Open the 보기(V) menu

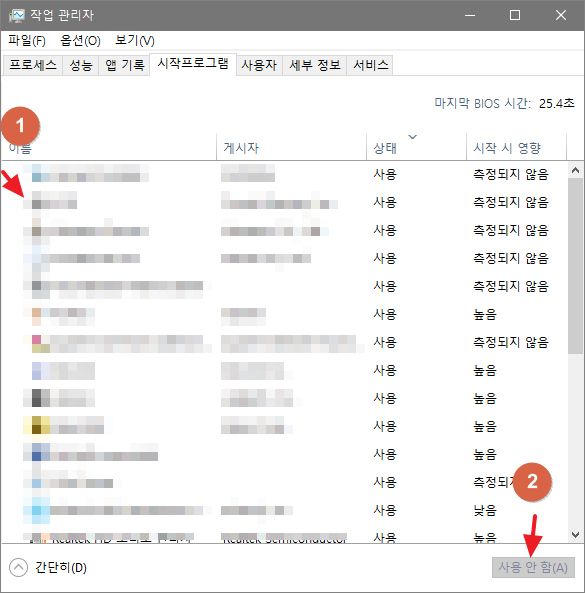(135, 40)
